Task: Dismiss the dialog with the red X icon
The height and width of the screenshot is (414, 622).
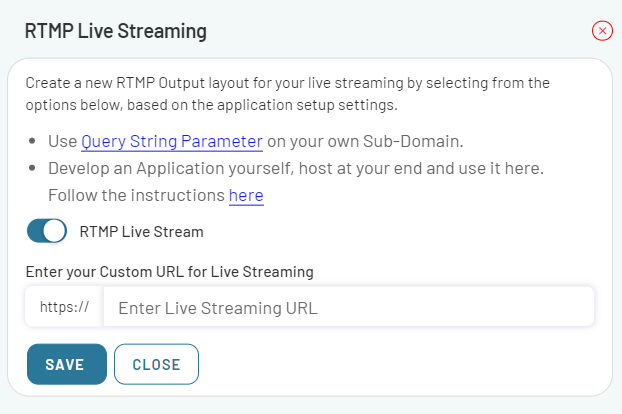Action: pyautogui.click(x=602, y=31)
